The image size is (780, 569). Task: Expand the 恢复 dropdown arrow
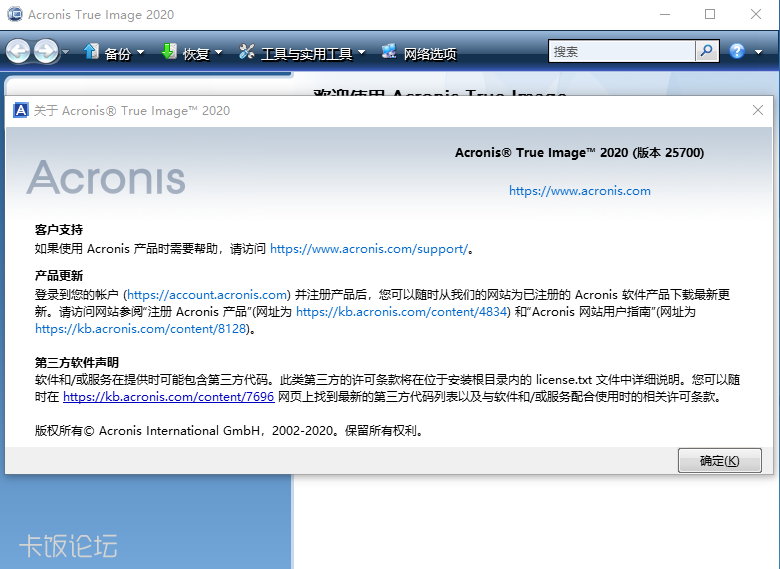tap(219, 52)
